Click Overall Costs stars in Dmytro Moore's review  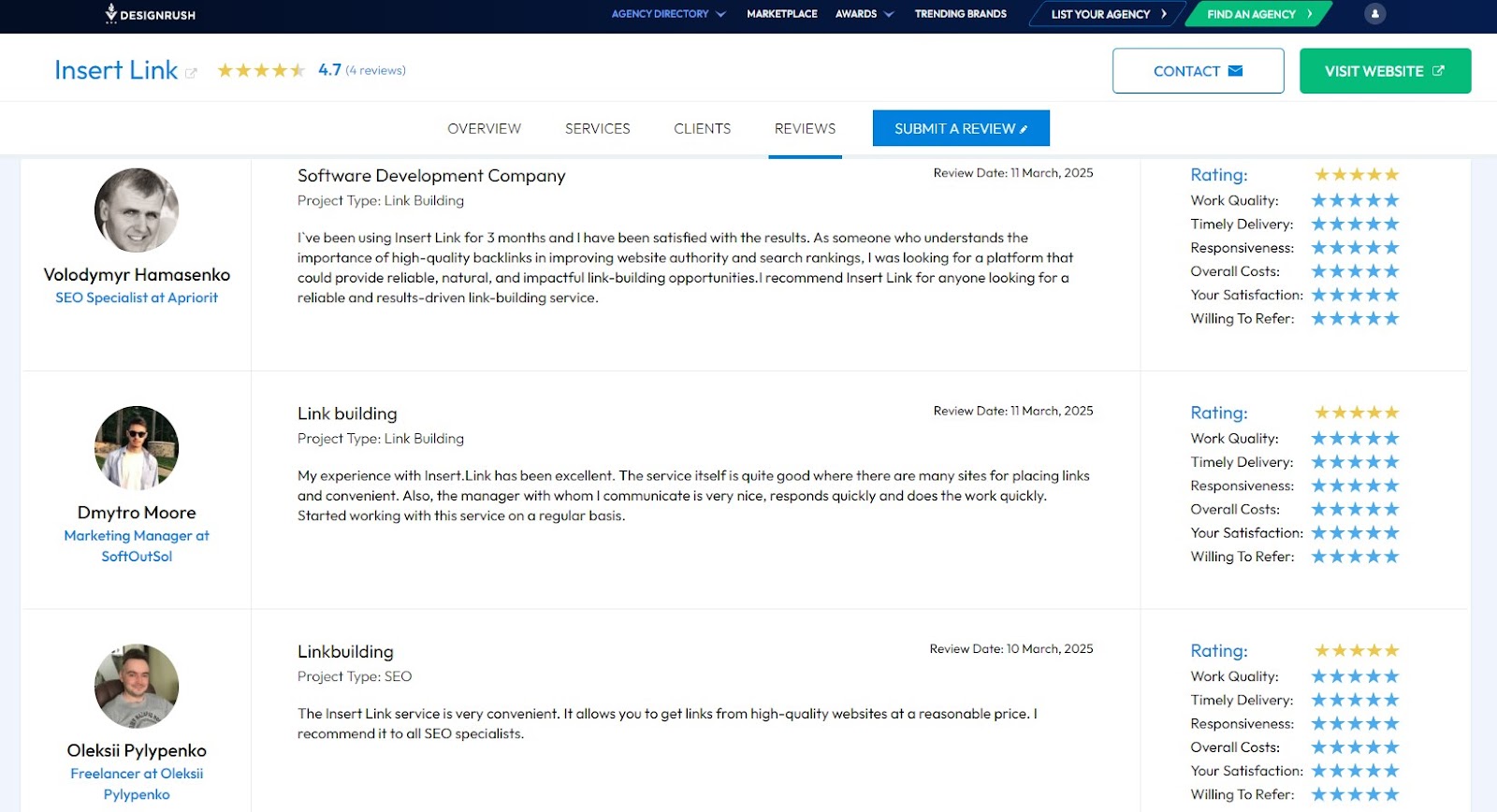(1355, 509)
